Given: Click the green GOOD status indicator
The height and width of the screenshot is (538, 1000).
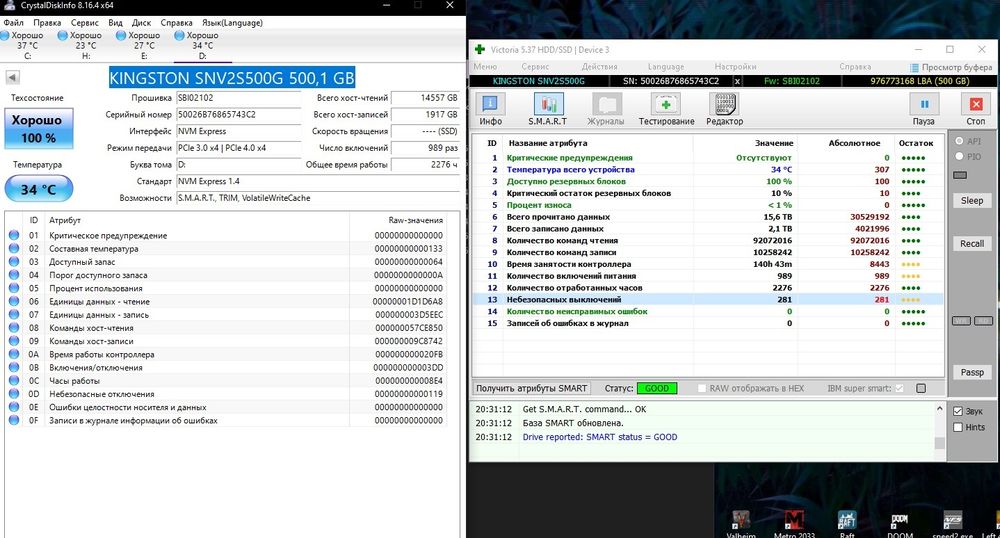Looking at the screenshot, I should pyautogui.click(x=657, y=388).
